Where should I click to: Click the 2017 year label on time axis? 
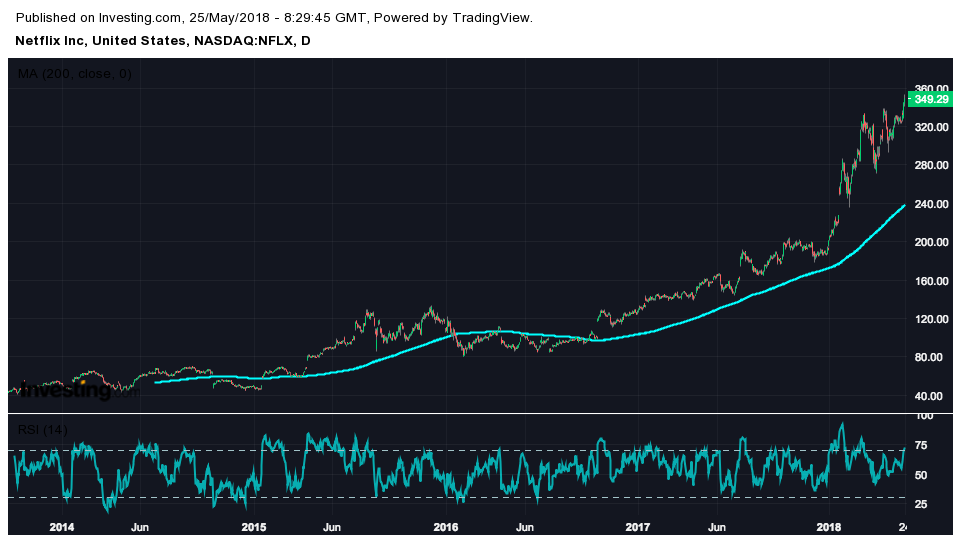coord(638,527)
